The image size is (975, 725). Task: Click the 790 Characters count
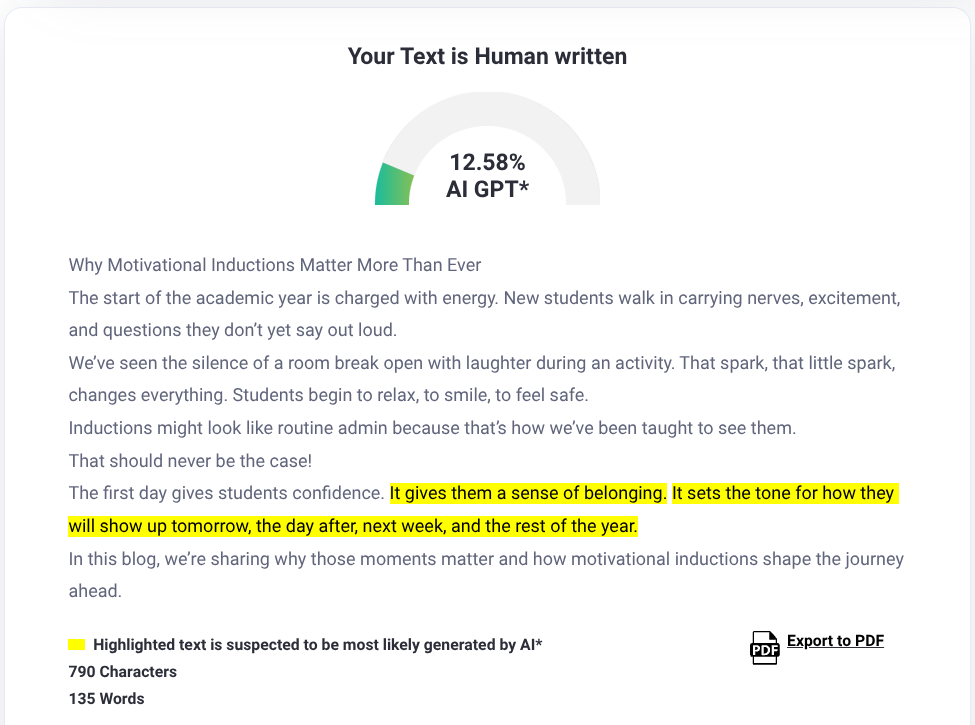coord(123,671)
